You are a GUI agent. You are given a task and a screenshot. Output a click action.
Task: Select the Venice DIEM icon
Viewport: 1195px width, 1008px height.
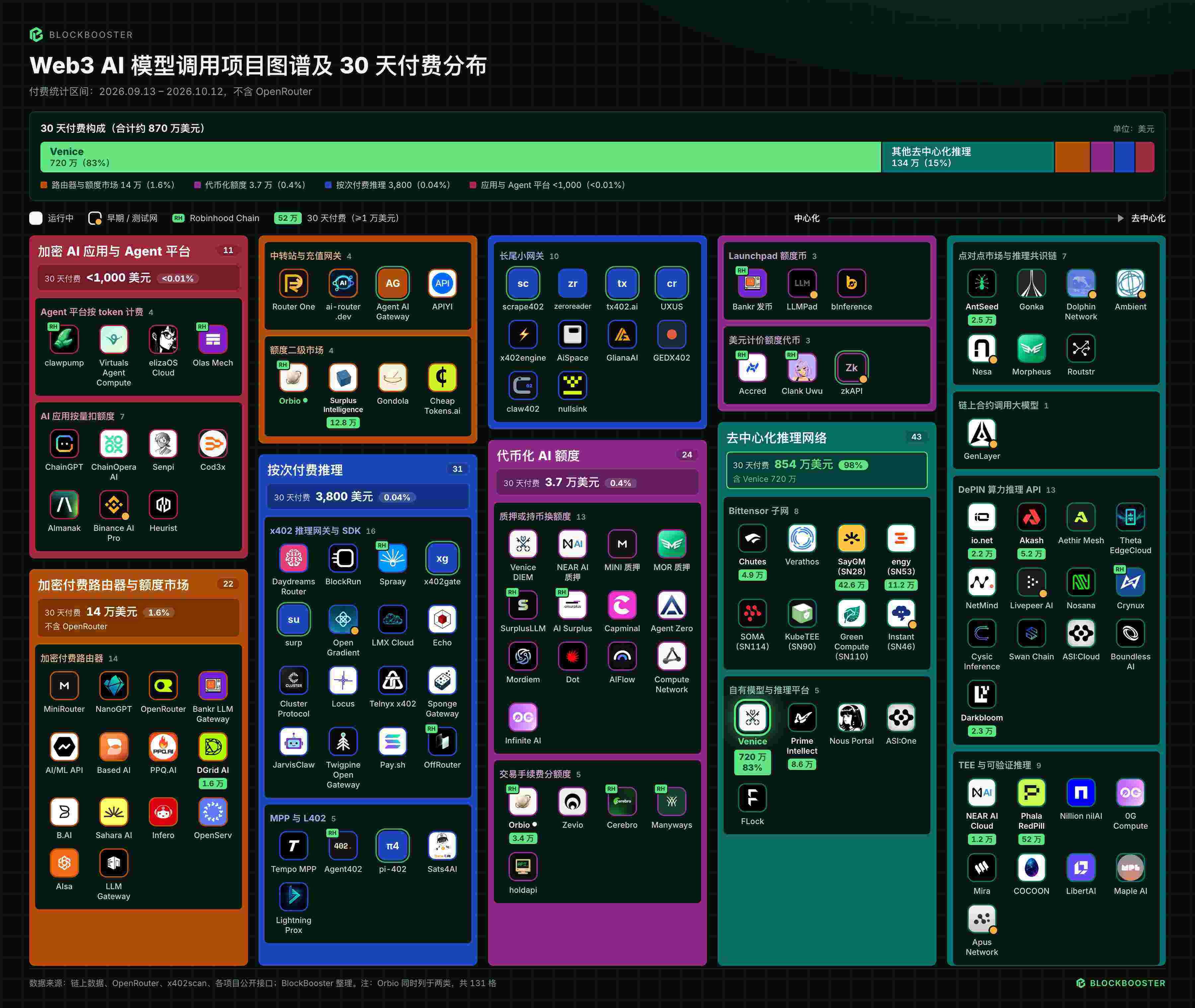pyautogui.click(x=523, y=544)
